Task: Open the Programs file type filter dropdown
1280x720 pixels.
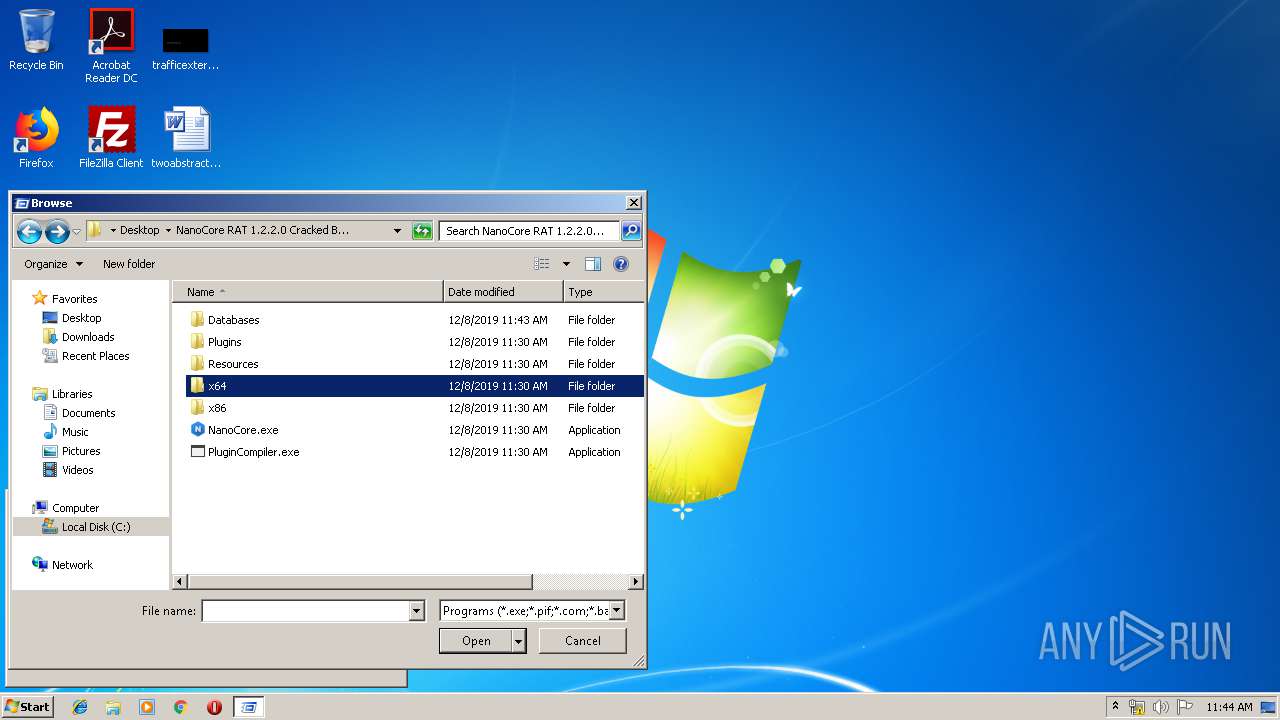Action: click(617, 610)
